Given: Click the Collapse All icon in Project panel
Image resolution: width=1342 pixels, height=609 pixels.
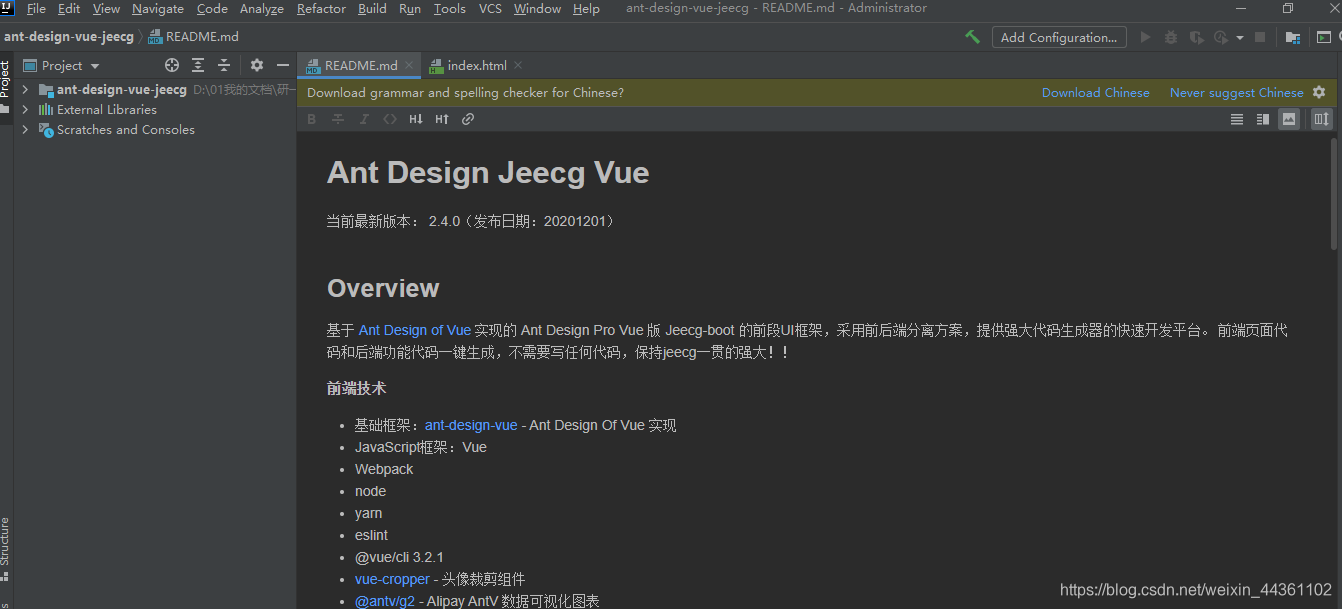Looking at the screenshot, I should (224, 65).
